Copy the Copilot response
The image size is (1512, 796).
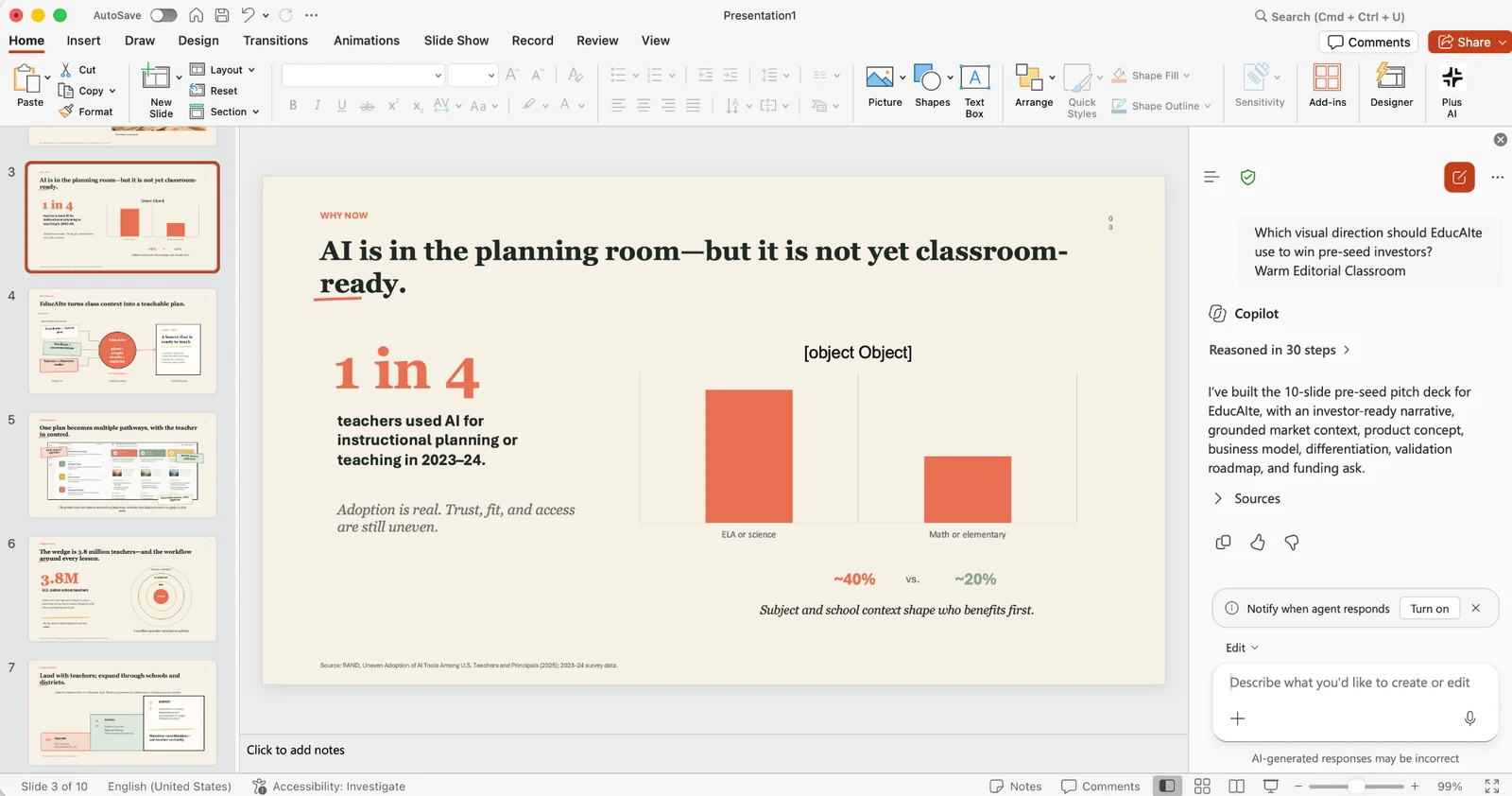[x=1223, y=543]
